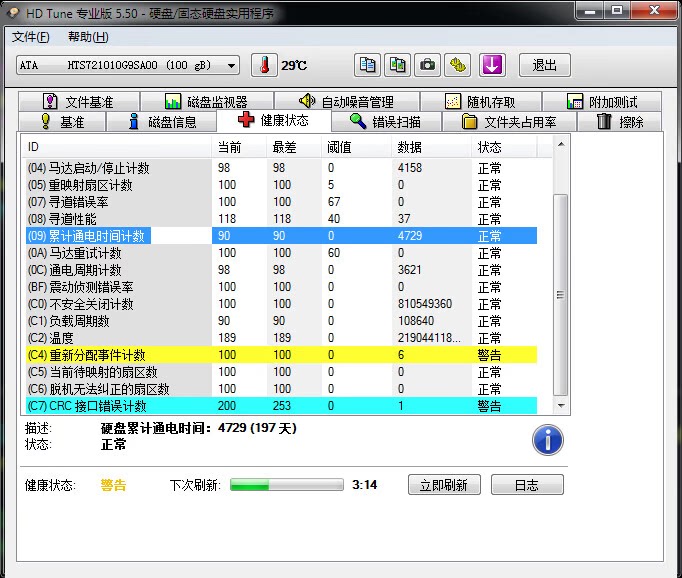
Task: Open the 日志 log button
Action: (527, 484)
